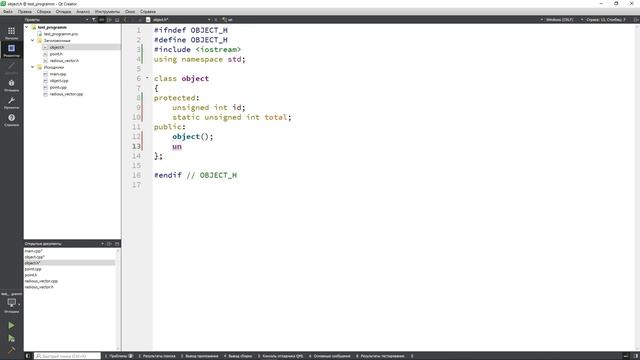Collapse the Sources folder node

click(33, 67)
